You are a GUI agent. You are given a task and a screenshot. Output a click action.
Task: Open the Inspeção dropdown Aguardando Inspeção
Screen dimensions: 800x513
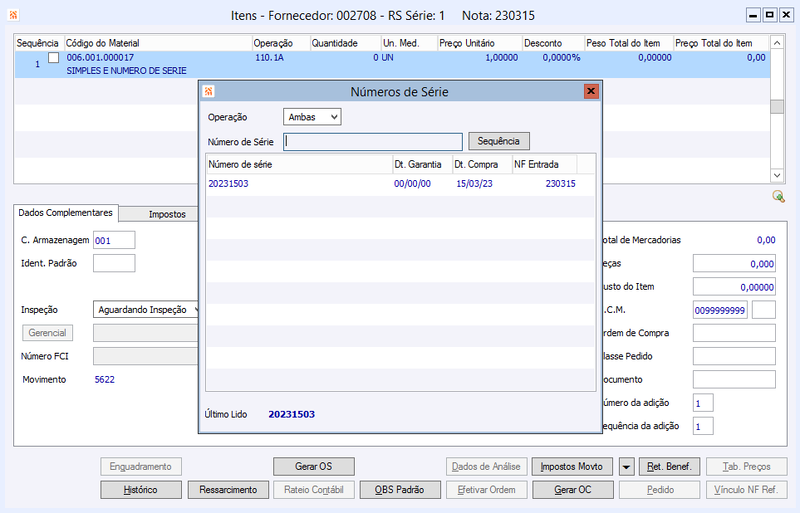pyautogui.click(x=146, y=310)
